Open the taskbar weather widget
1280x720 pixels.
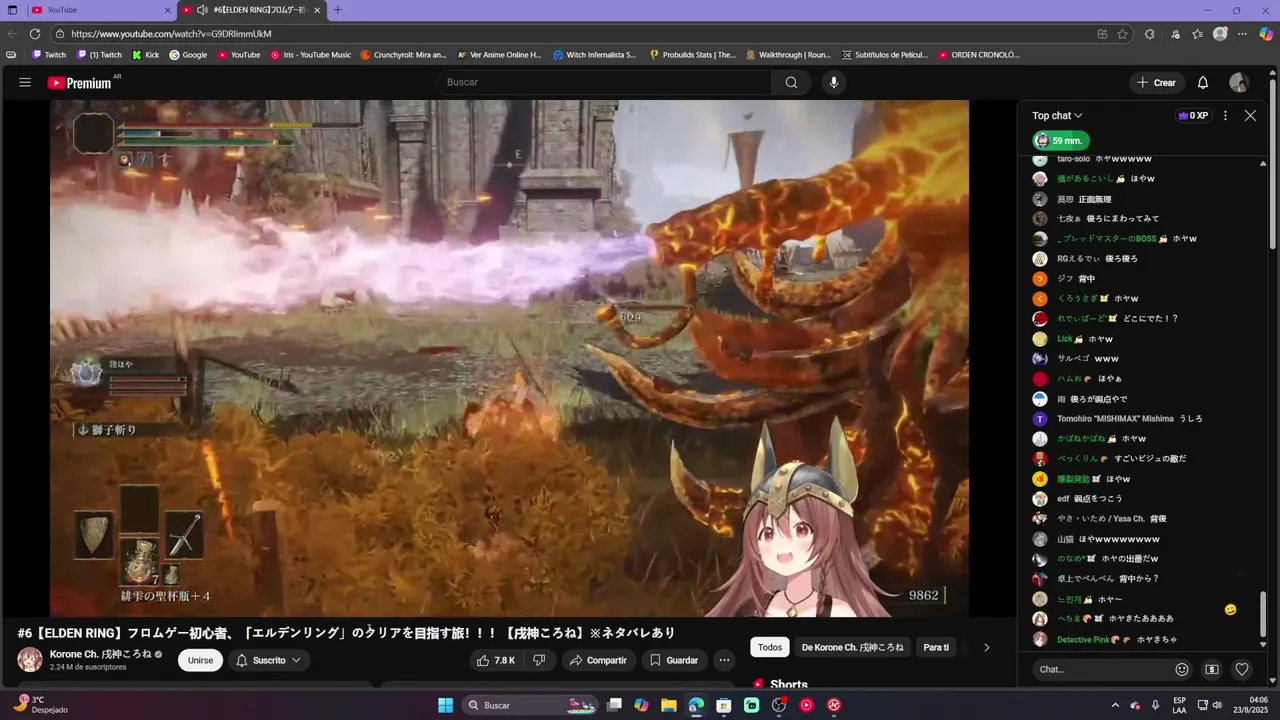42,705
